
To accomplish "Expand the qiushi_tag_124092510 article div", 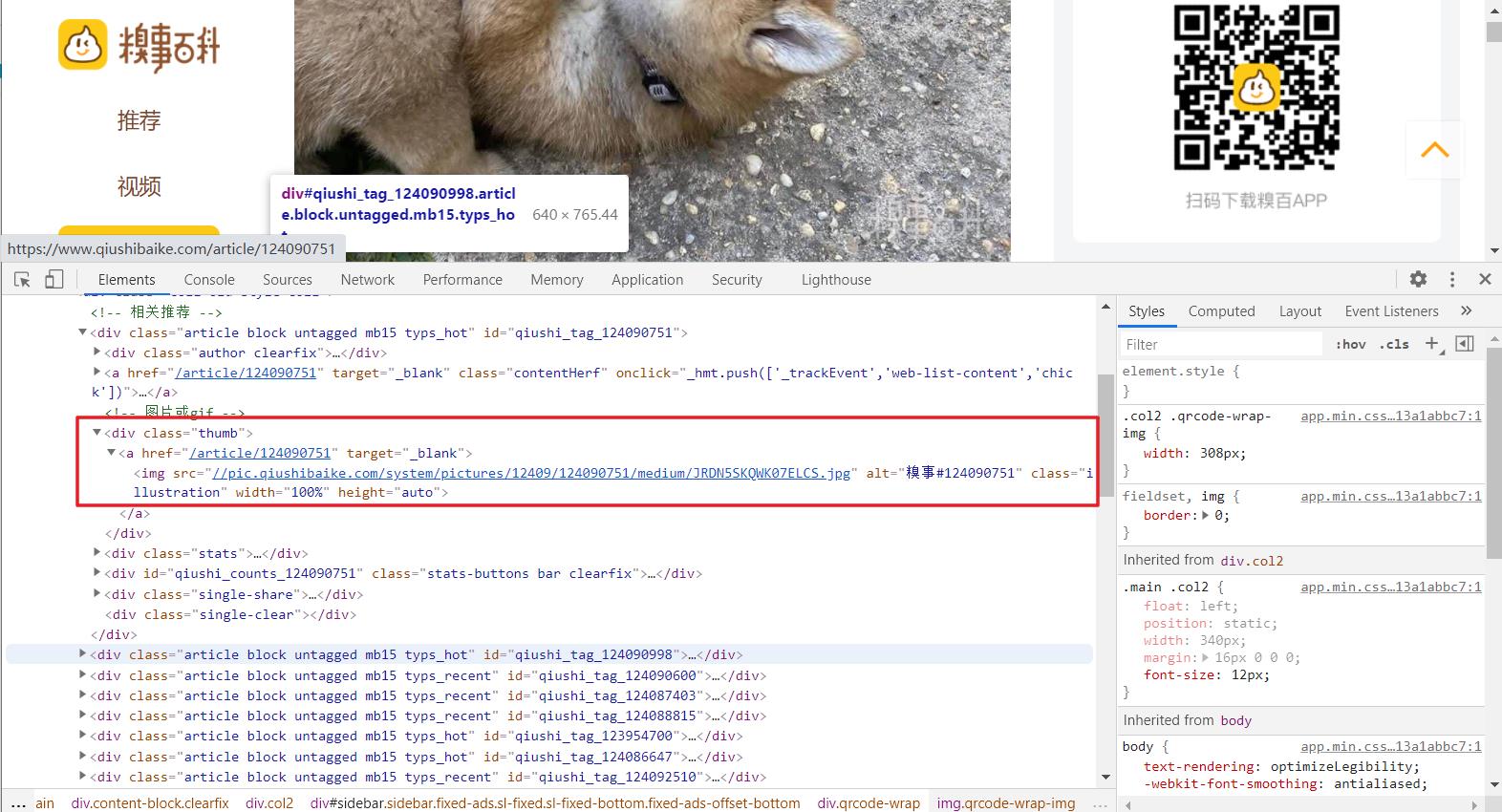I will tap(82, 777).
